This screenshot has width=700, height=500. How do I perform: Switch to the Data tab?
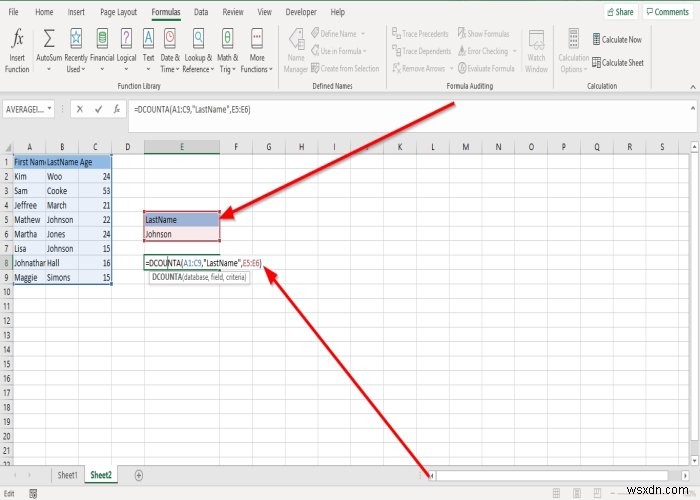[201, 12]
